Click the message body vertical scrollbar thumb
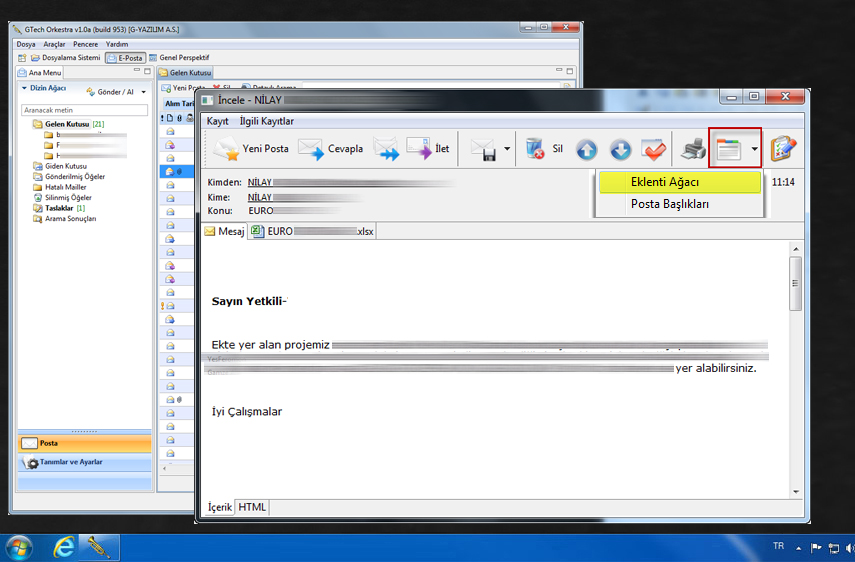This screenshot has width=855, height=562. coord(796,283)
